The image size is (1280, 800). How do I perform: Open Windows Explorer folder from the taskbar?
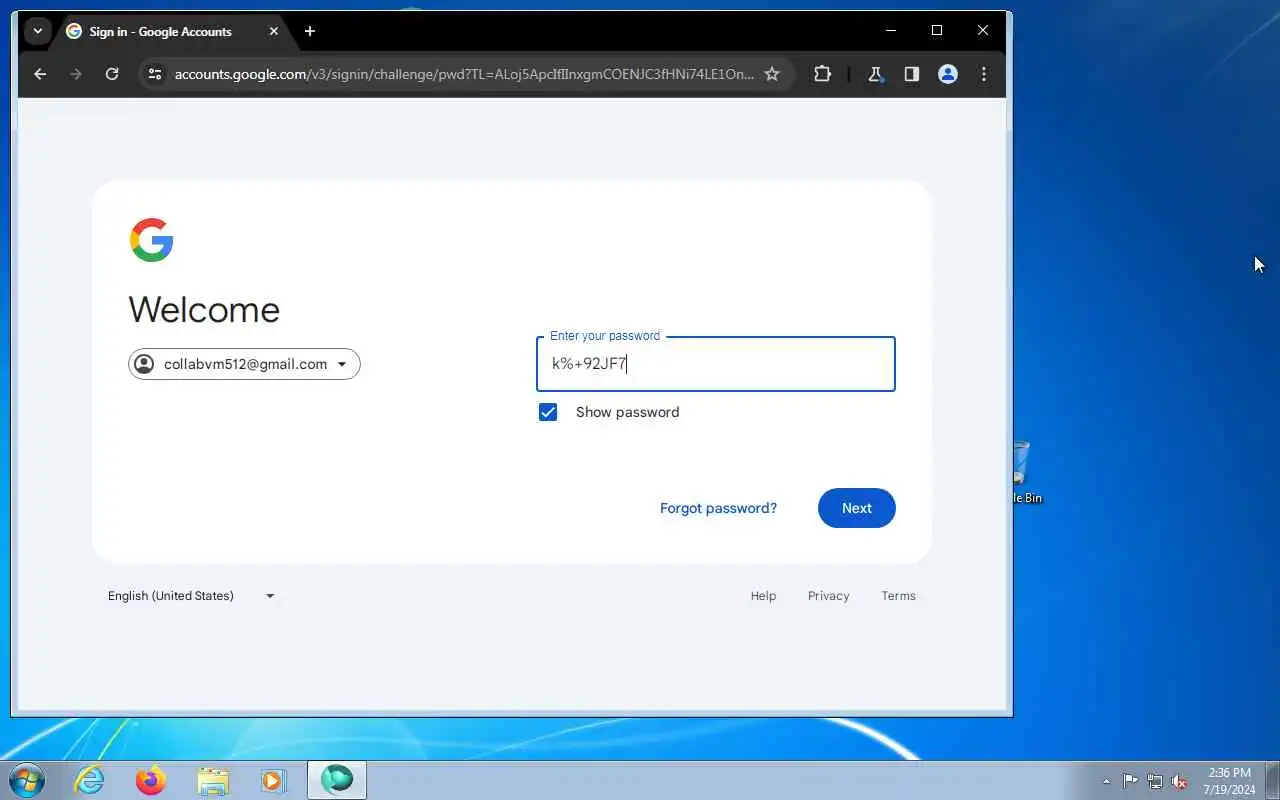[x=213, y=780]
